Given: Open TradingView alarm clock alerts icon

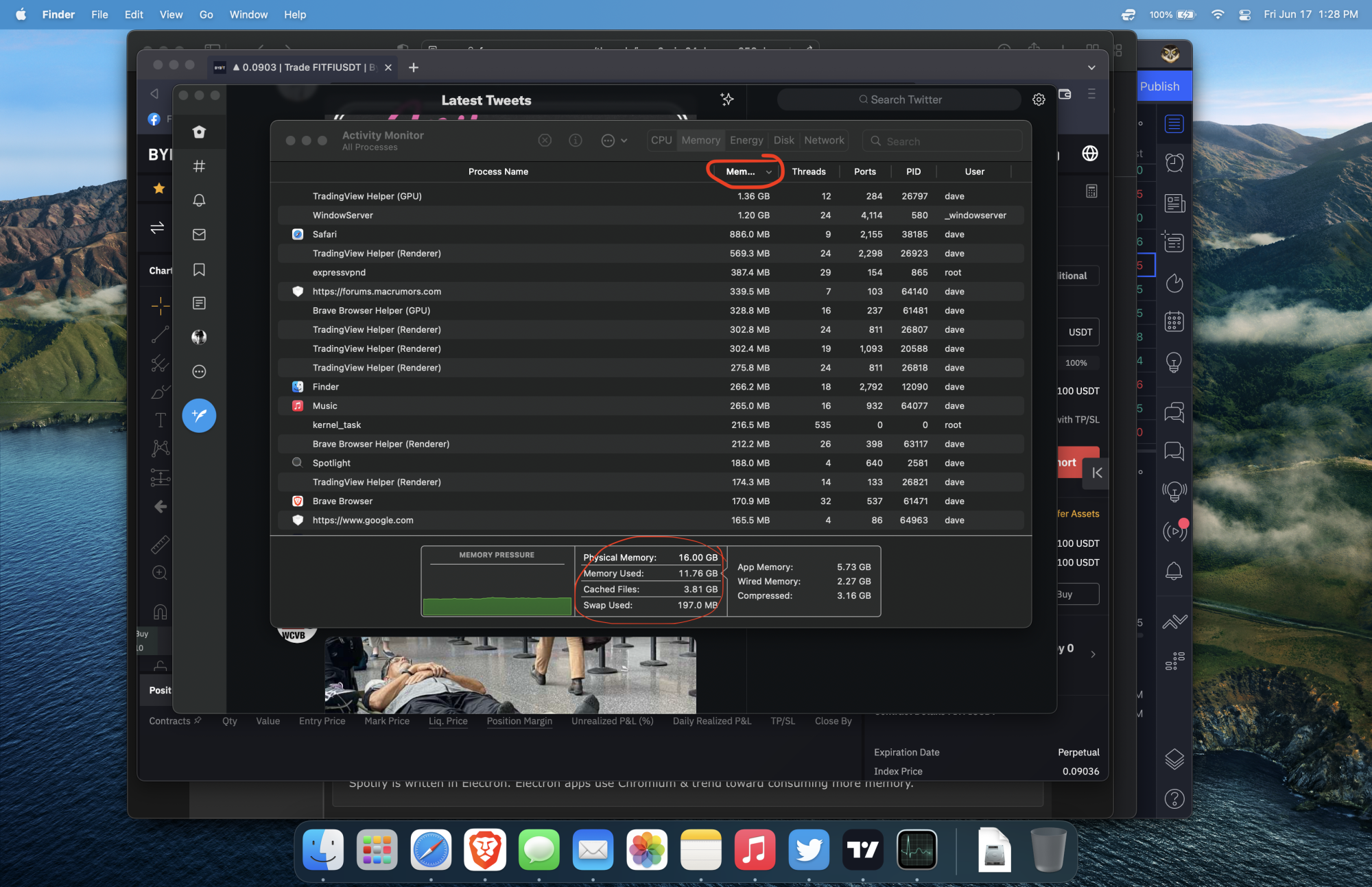Looking at the screenshot, I should click(1174, 163).
